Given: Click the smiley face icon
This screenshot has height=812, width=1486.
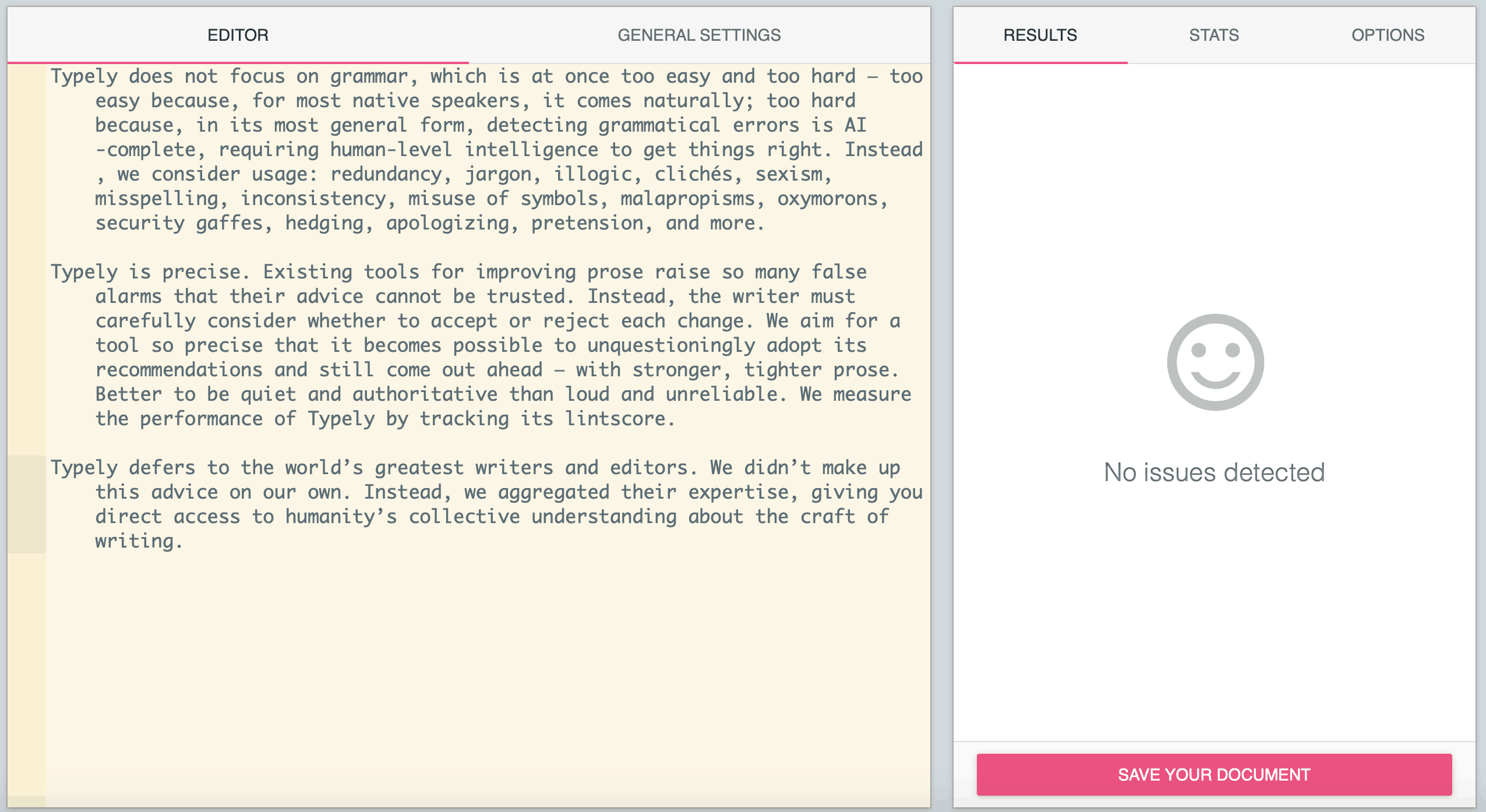Looking at the screenshot, I should coord(1215,362).
